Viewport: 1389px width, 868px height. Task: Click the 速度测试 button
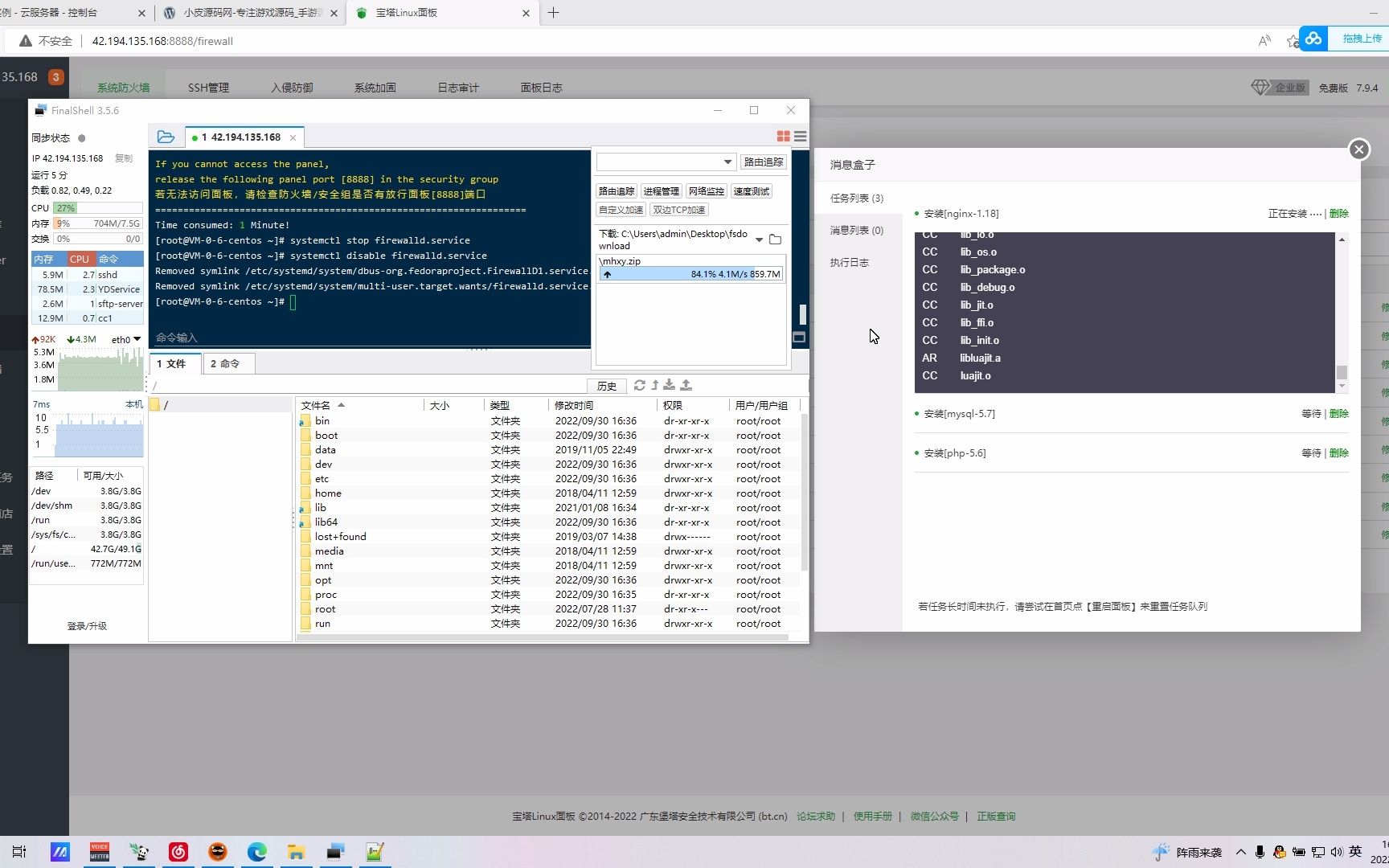pyautogui.click(x=752, y=191)
